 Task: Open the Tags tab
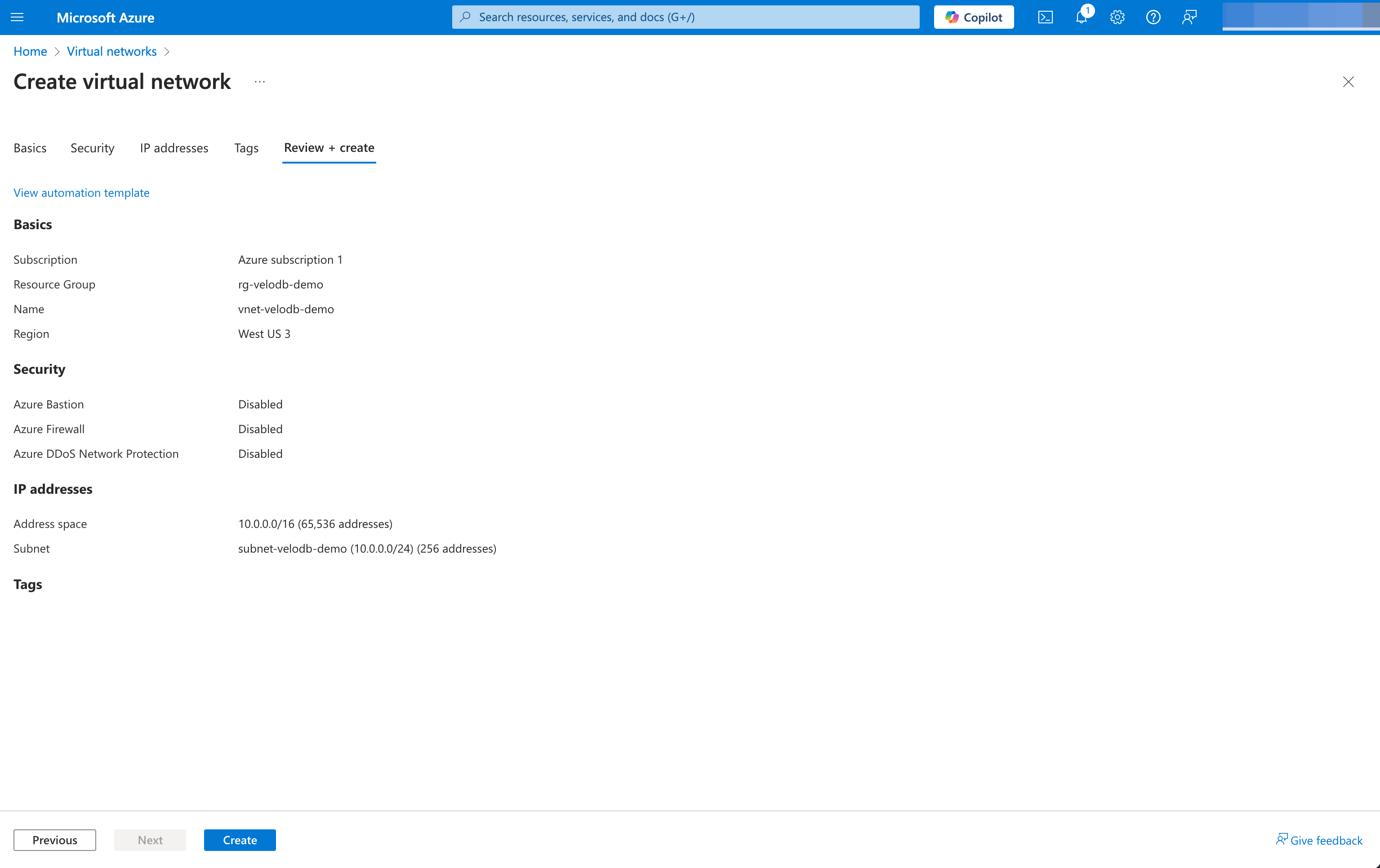click(246, 148)
